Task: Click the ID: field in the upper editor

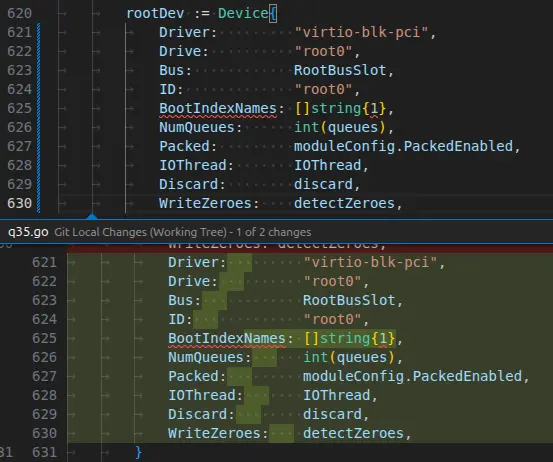Action: pos(171,89)
